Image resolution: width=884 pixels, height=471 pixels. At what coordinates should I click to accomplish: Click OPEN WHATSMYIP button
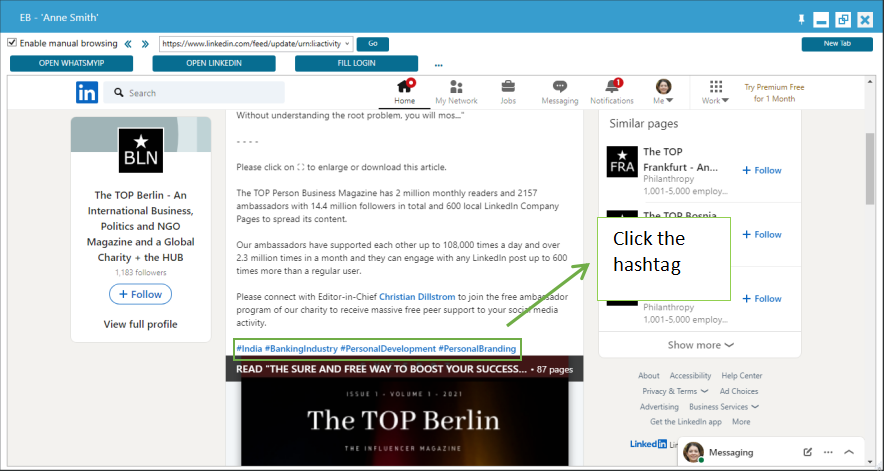click(x=72, y=63)
